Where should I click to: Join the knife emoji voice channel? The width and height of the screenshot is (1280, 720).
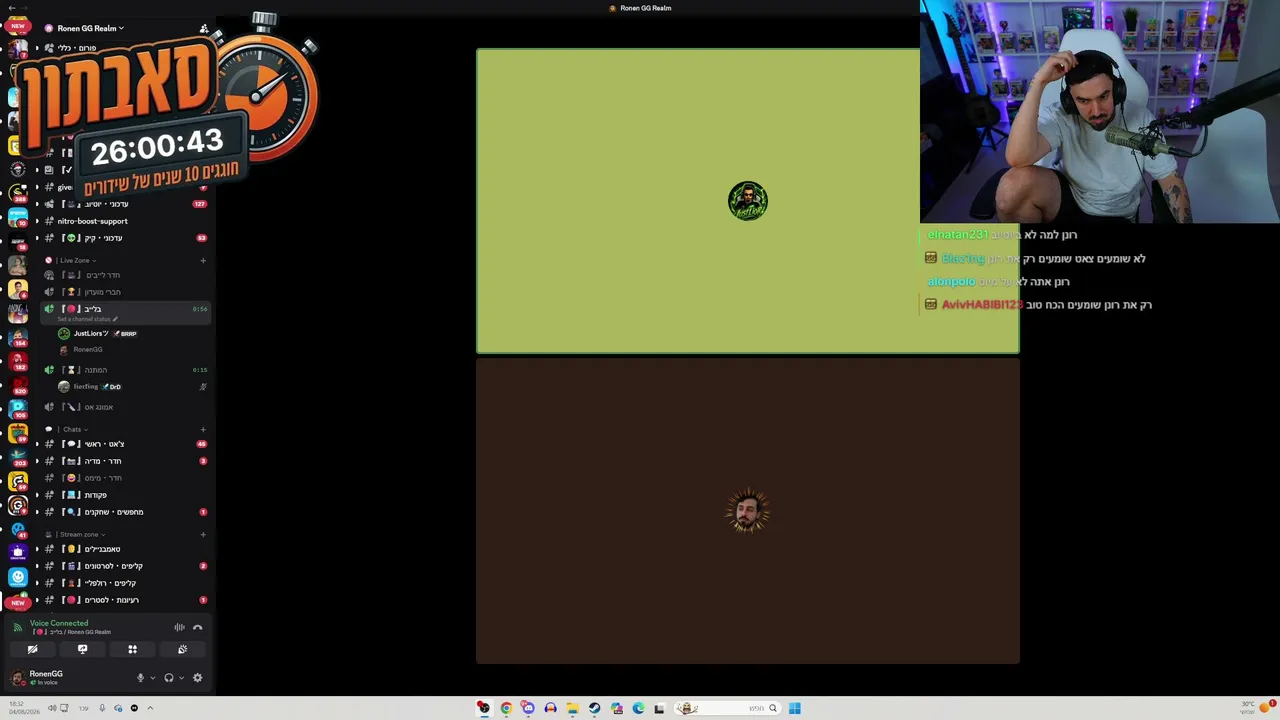click(x=125, y=407)
